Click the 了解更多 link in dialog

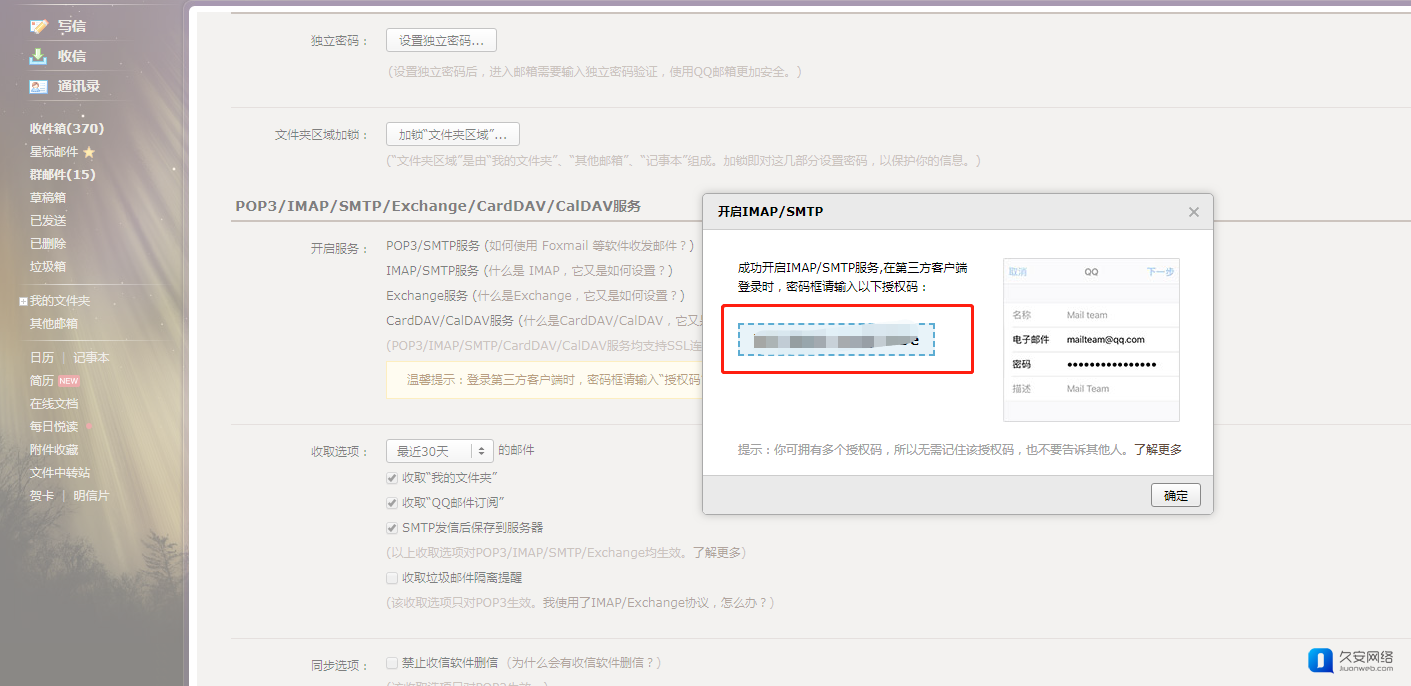click(x=1157, y=450)
